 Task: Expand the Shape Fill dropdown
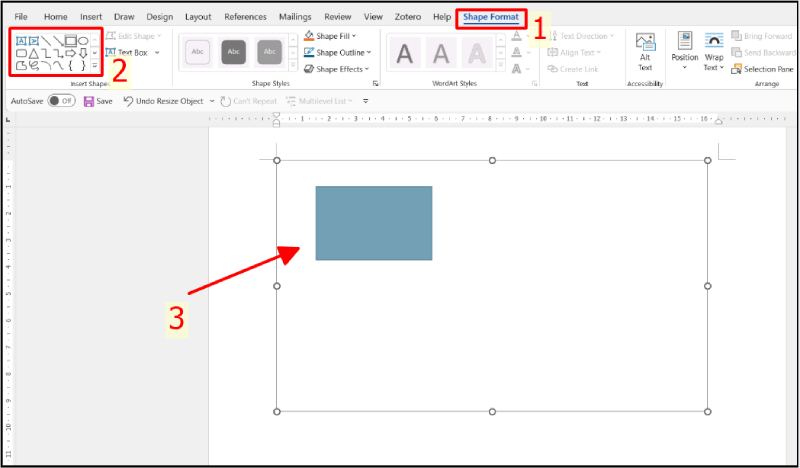[x=336, y=36]
